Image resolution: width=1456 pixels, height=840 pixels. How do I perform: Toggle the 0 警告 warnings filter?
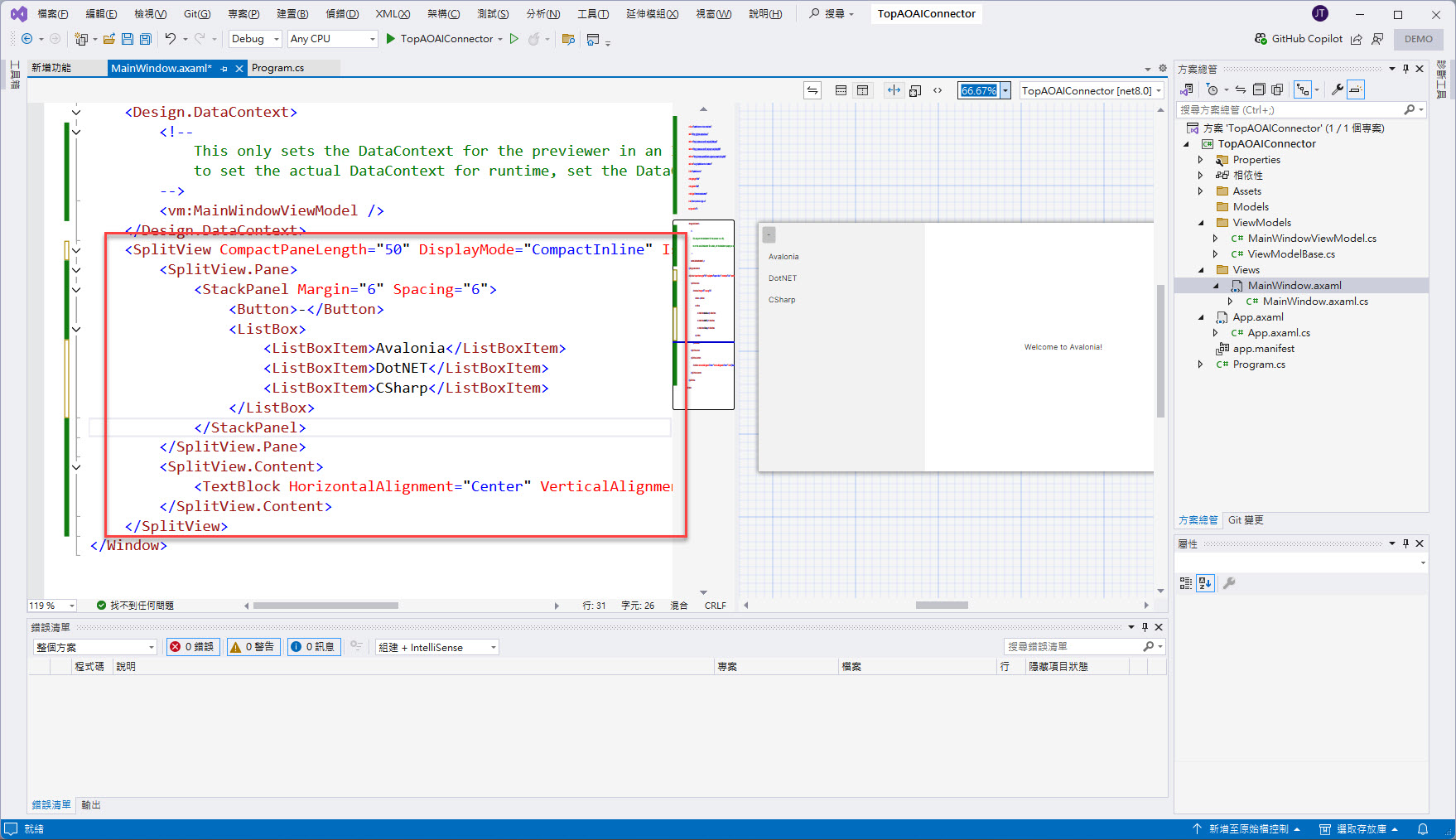coord(253,647)
